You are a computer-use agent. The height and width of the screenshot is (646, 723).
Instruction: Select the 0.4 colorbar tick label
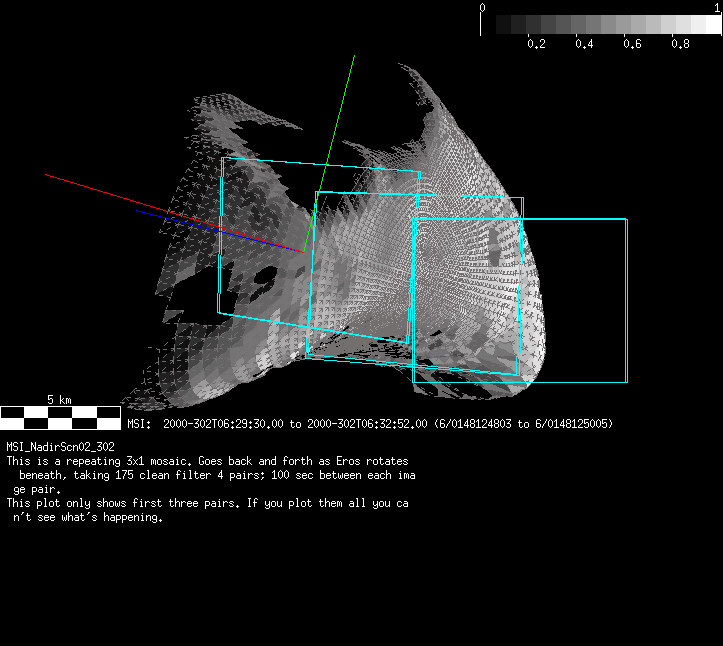tap(584, 44)
